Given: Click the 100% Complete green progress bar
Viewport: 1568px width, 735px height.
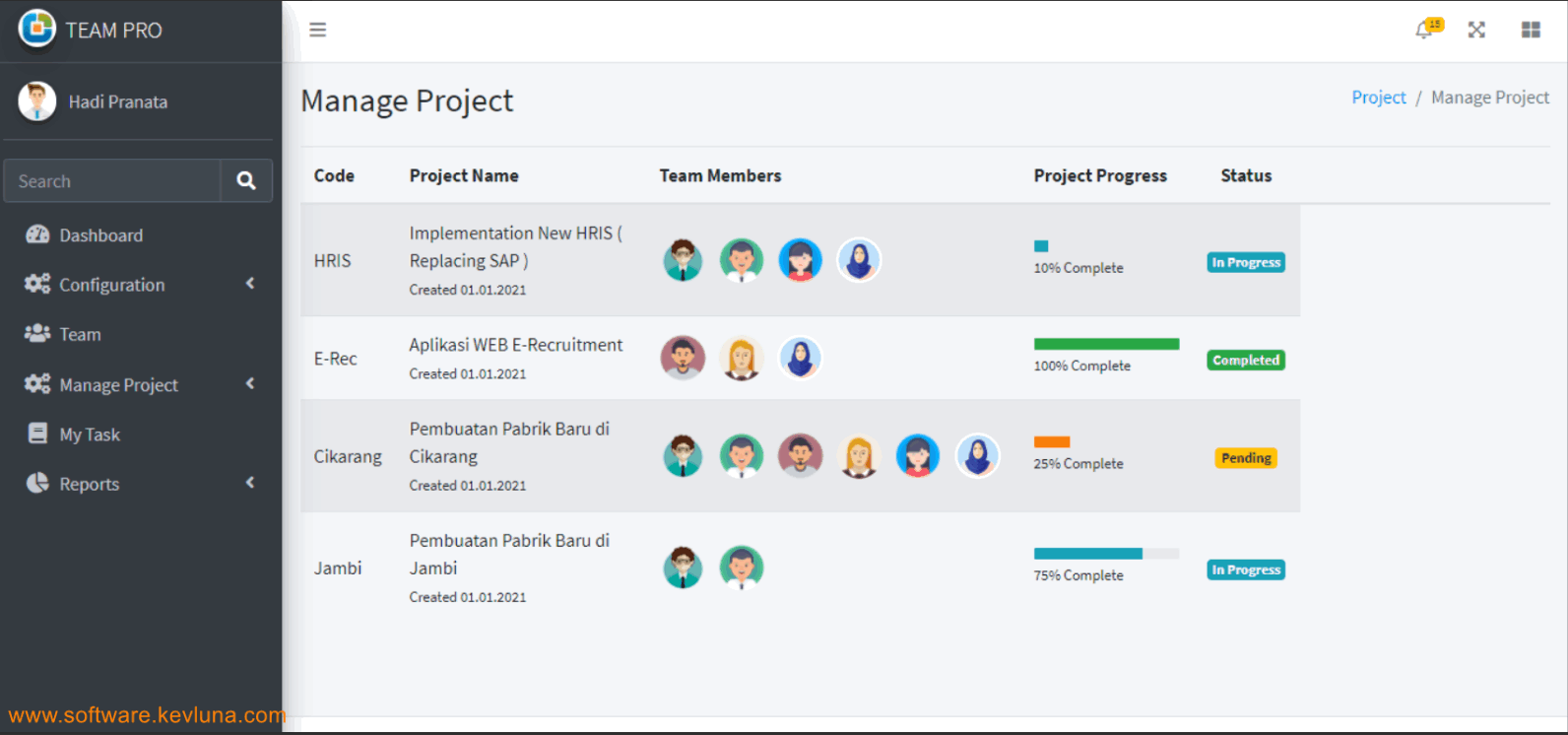Looking at the screenshot, I should 1106,344.
